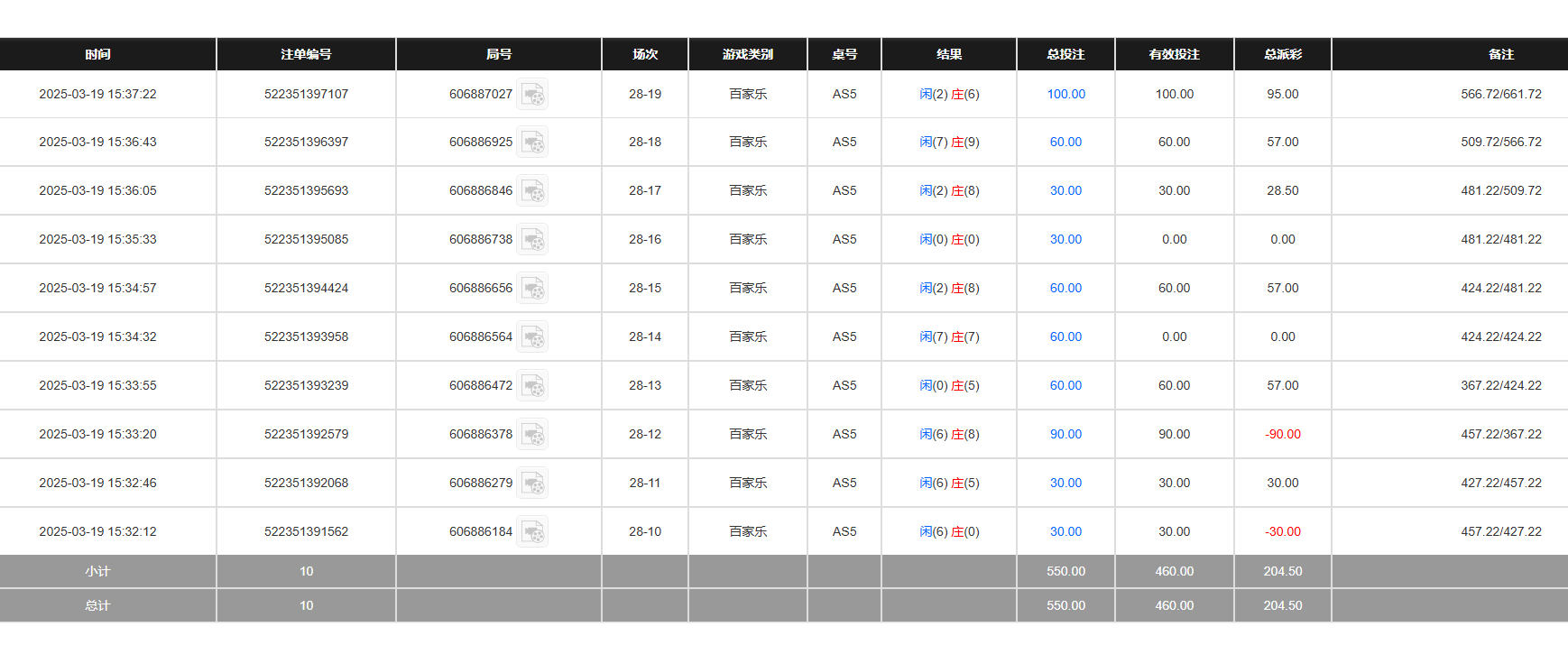This screenshot has width=1568, height=645.
Task: Click 30.00 bet link in row 28-10
Action: click(x=1065, y=531)
